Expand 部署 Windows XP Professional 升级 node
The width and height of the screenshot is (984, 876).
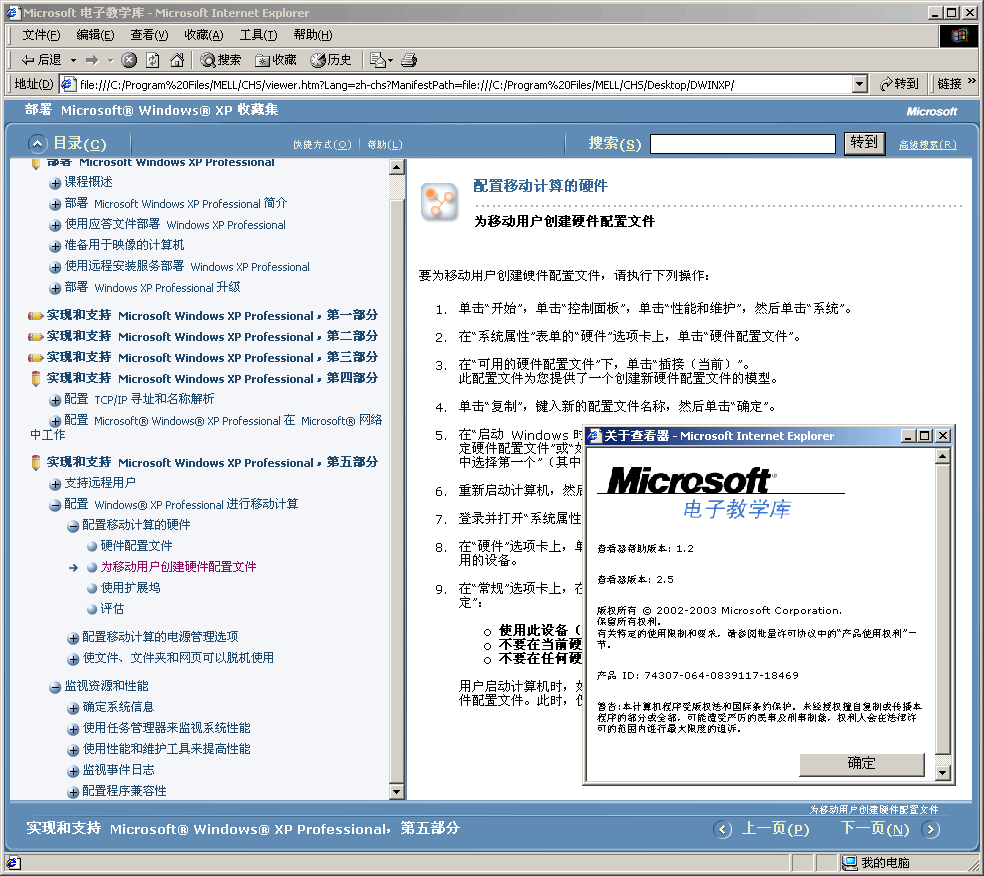point(55,289)
